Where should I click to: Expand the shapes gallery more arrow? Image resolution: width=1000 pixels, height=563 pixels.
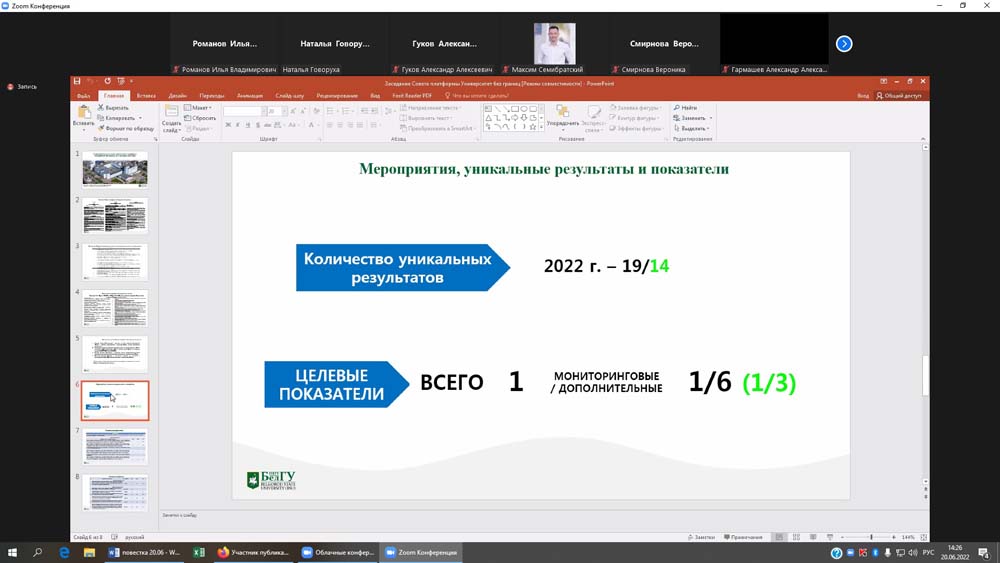coord(541,128)
